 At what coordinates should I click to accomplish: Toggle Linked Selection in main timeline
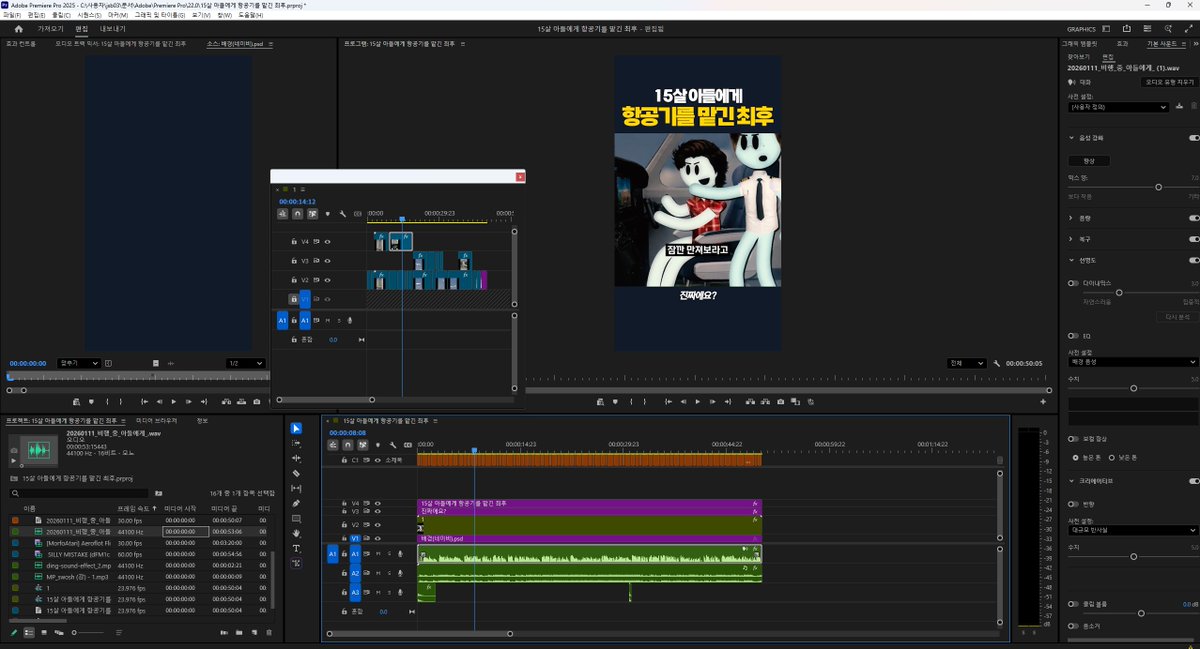coord(362,445)
